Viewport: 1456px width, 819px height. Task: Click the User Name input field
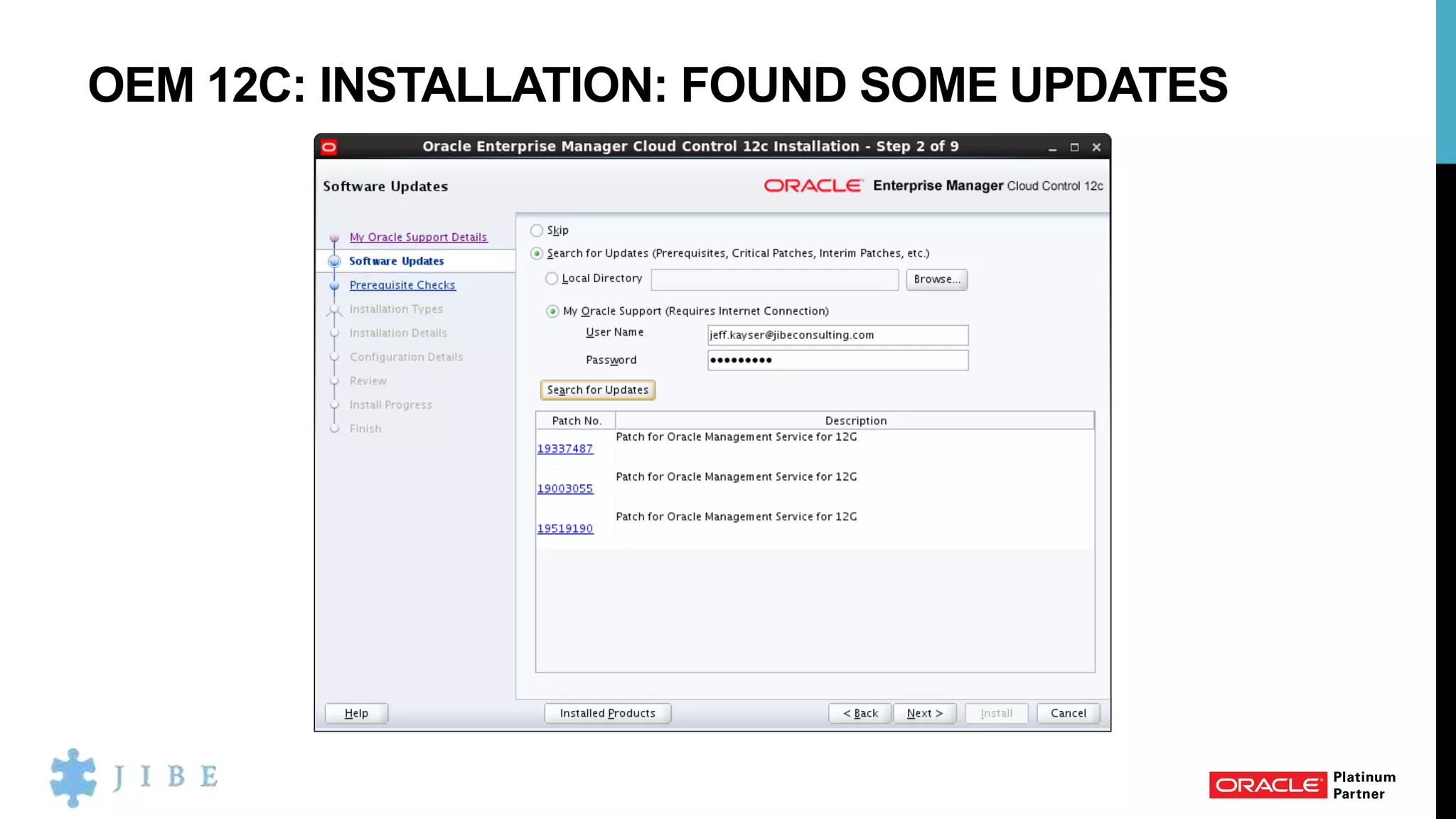coord(838,335)
